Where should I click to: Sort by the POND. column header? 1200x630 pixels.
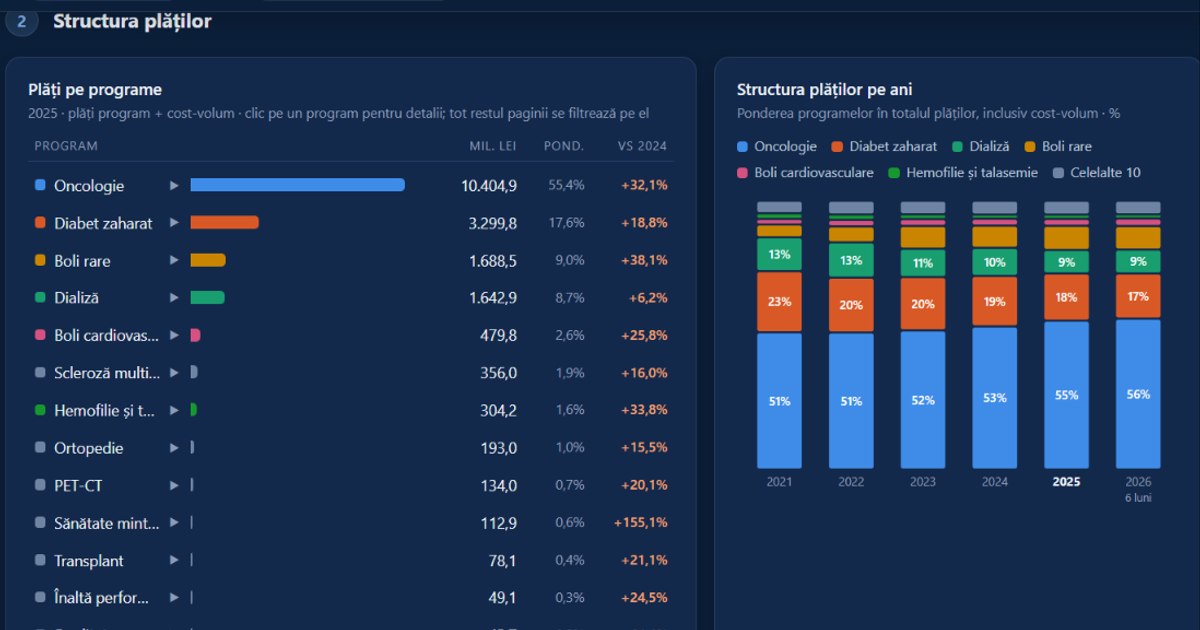[x=564, y=146]
